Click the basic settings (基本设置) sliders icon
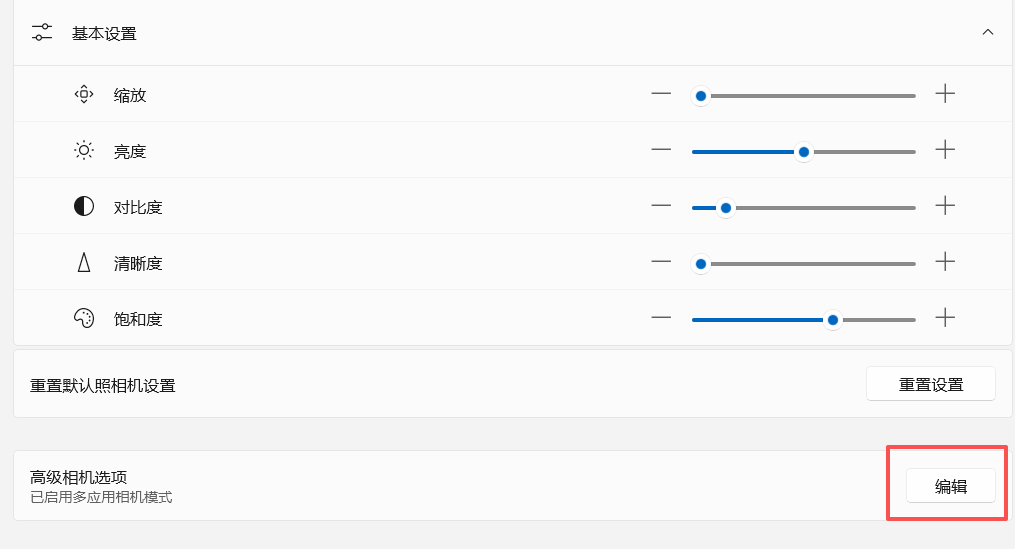 click(42, 32)
